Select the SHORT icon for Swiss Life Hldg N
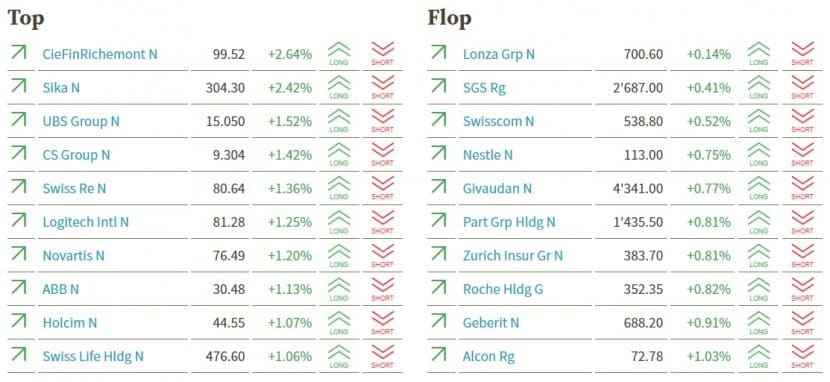The height and width of the screenshot is (382, 830). click(383, 357)
